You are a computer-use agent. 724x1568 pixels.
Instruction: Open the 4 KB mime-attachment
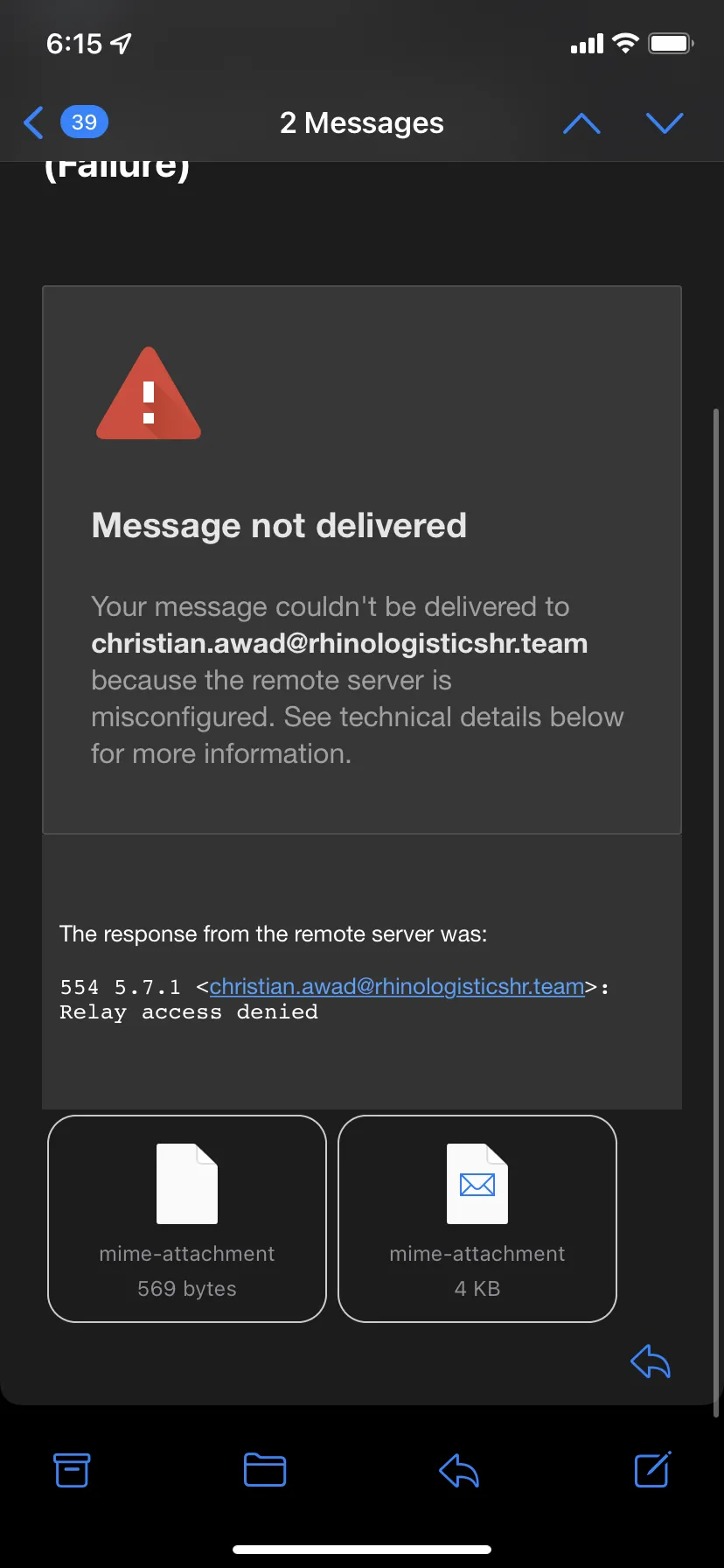click(x=477, y=1218)
